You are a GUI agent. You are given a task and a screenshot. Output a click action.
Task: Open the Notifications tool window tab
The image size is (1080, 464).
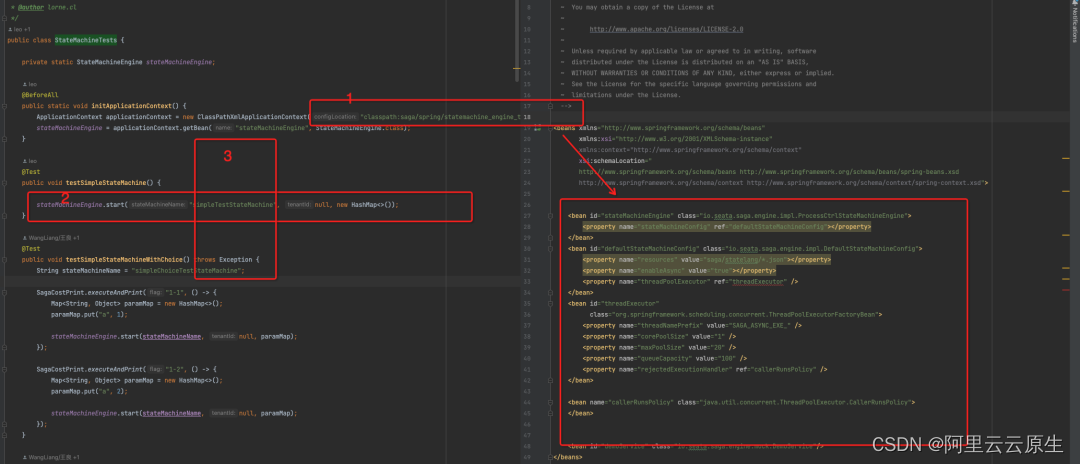tap(1074, 23)
